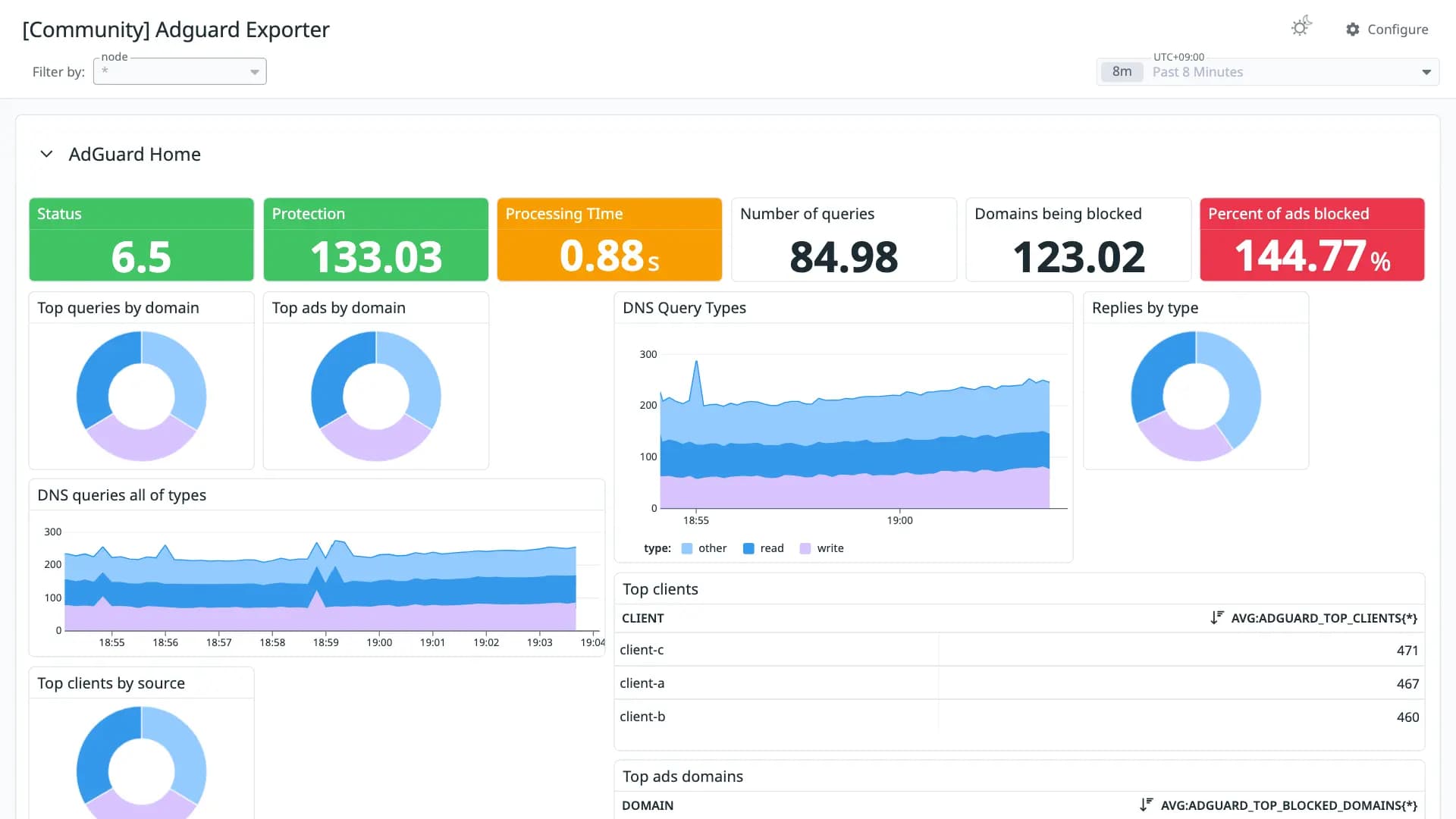Click the Top clients widget title
Viewport: 1456px width, 819px height.
(x=661, y=589)
